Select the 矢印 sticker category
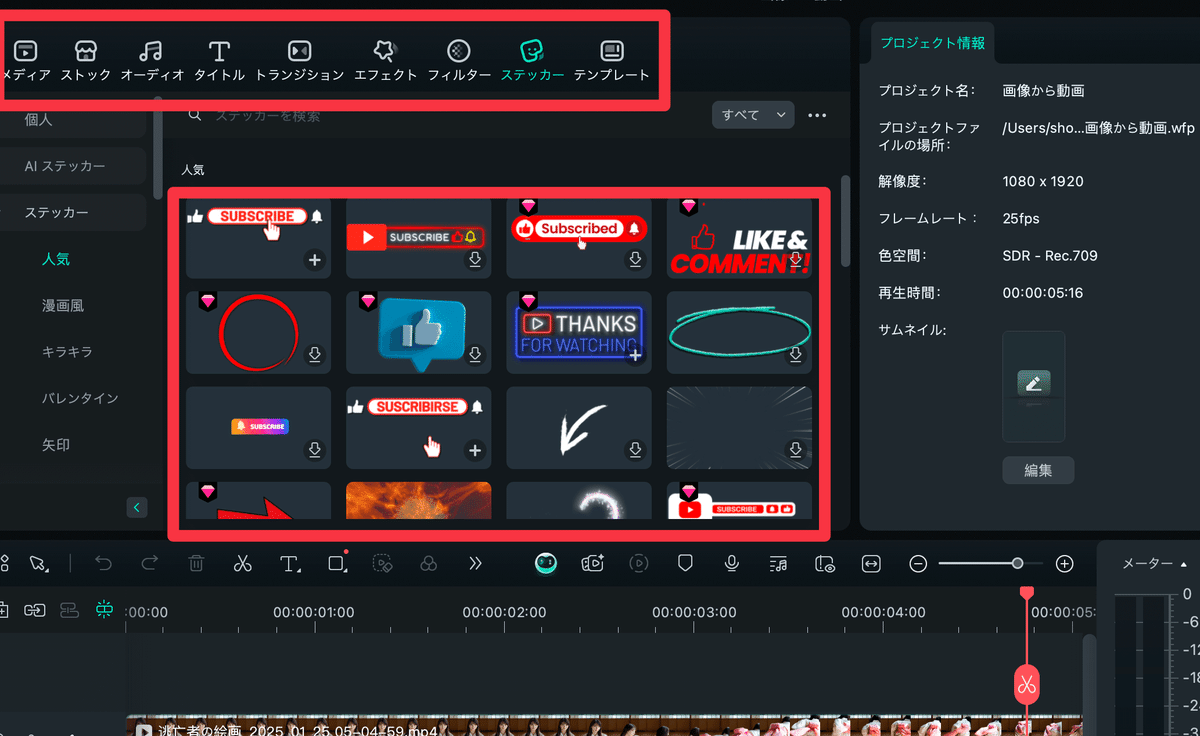This screenshot has width=1200, height=736. click(x=56, y=444)
